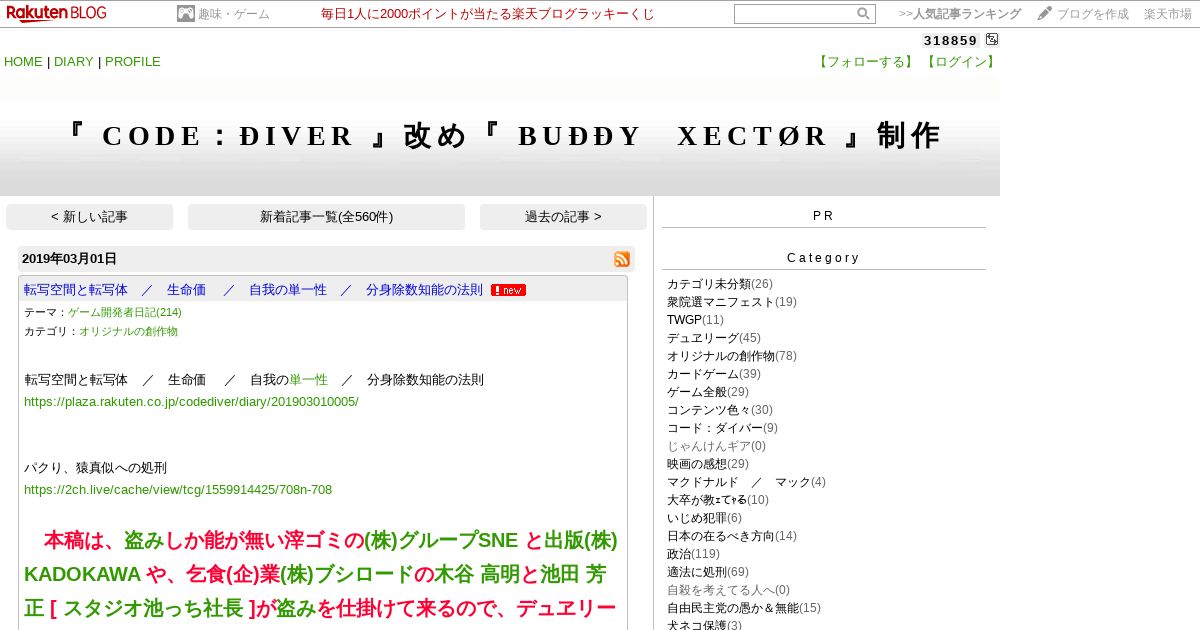The width and height of the screenshot is (1200, 630).
Task: Click the Rakuten BLOG logo
Action: pos(56,13)
